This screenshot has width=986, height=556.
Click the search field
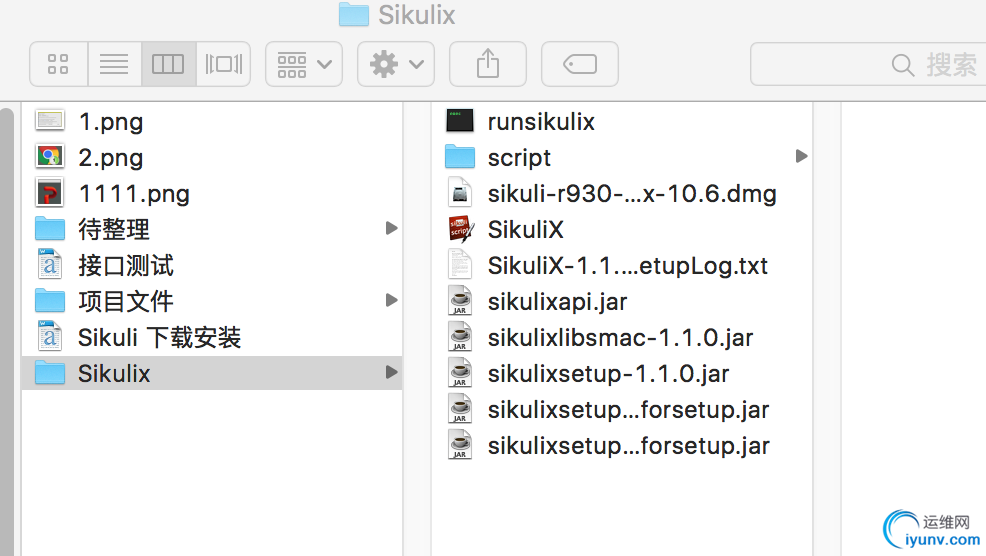tap(868, 64)
